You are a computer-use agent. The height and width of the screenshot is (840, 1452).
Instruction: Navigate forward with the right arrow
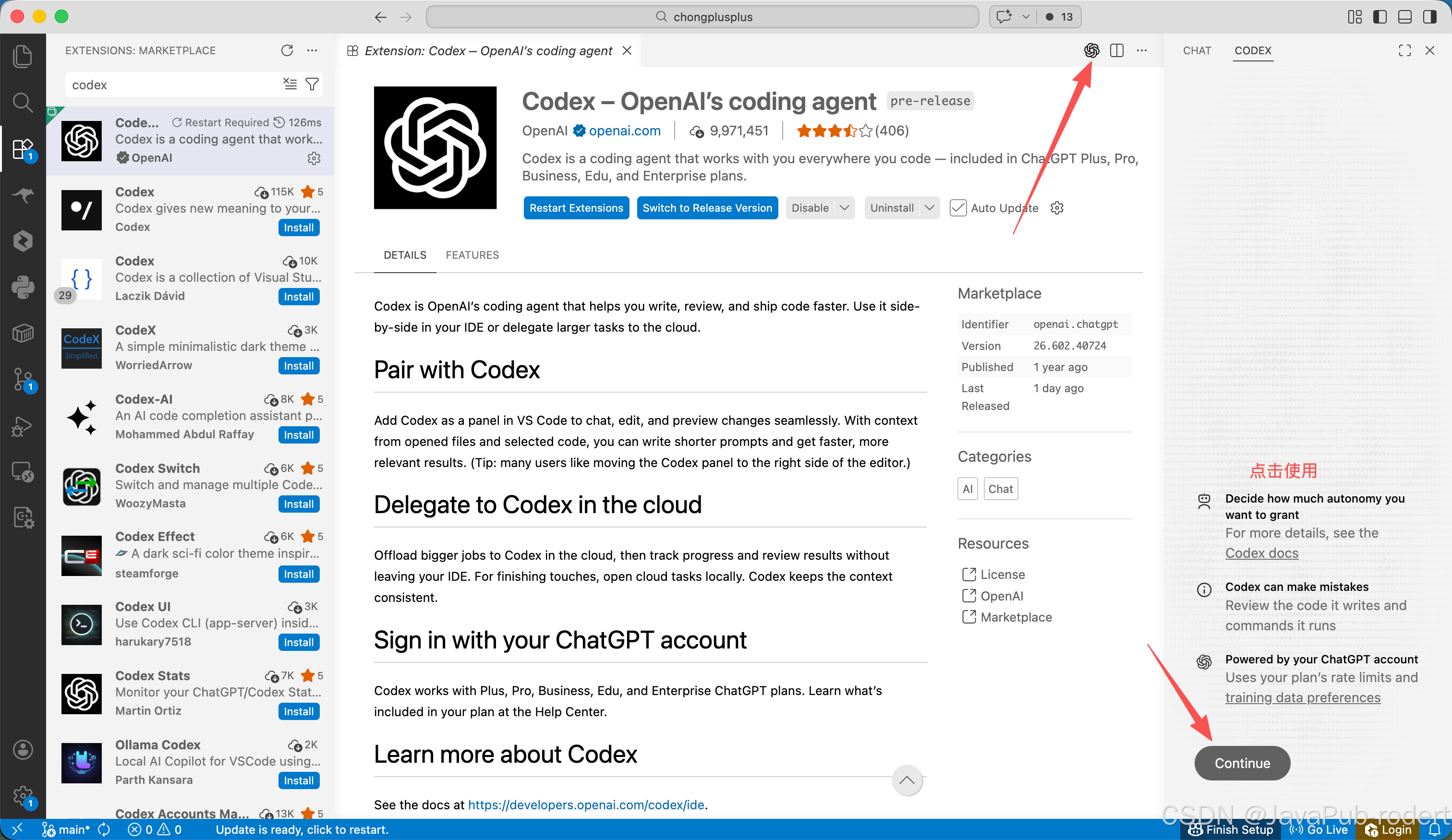406,17
